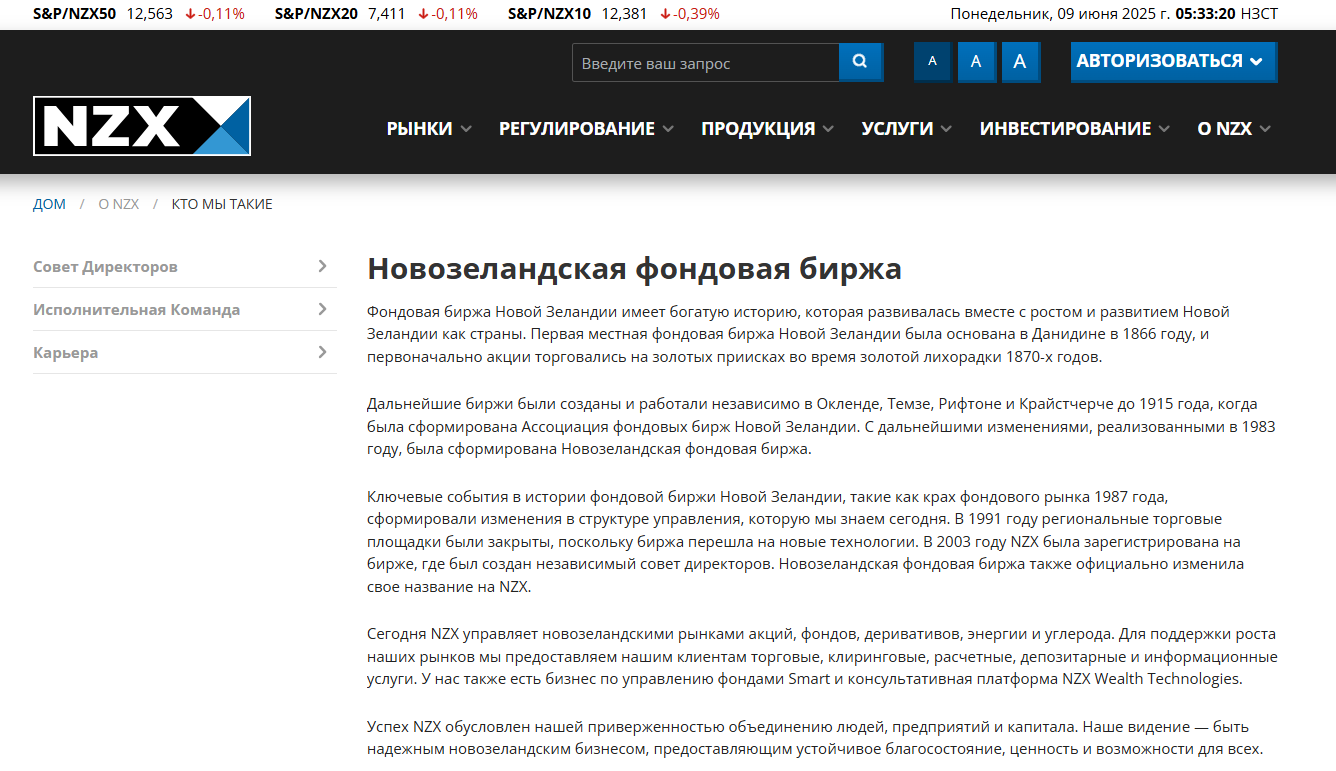Click the NZX logo
Viewport: 1336px width, 771px height.
tap(142, 126)
